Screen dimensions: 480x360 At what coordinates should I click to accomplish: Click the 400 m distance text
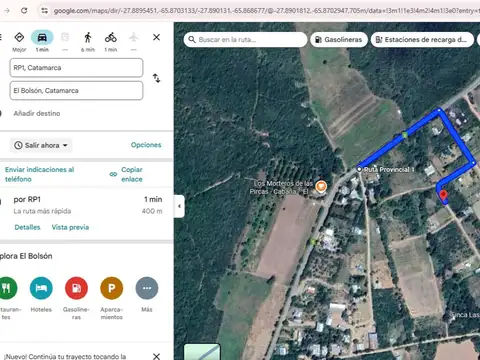[x=152, y=211]
